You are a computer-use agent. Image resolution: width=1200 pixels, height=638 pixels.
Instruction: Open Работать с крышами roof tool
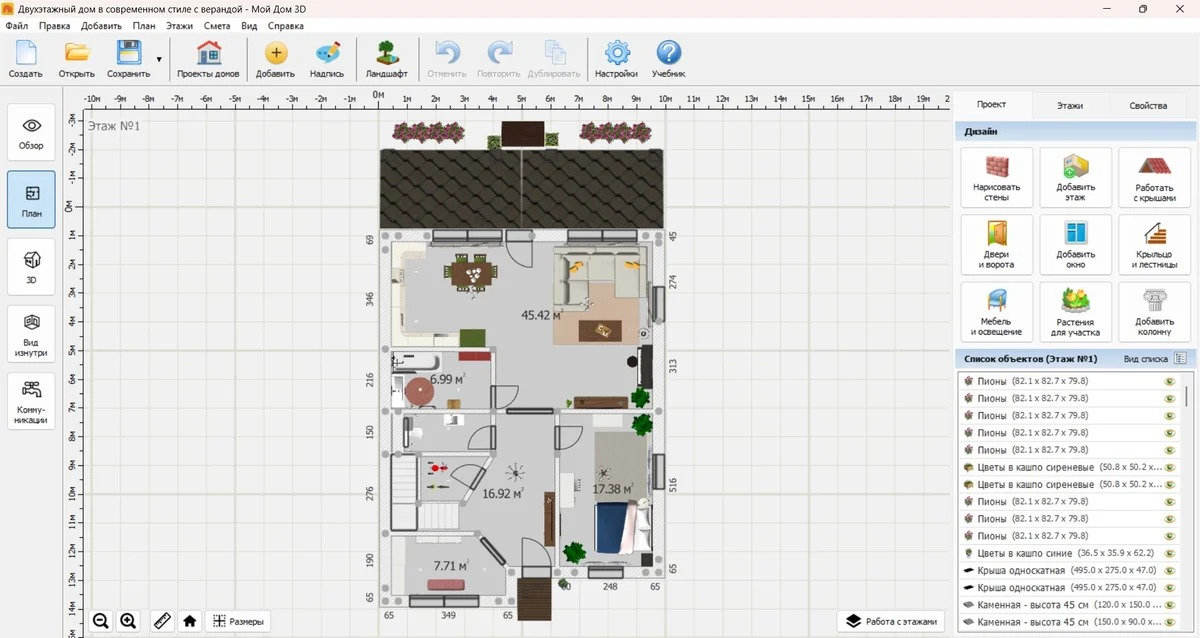click(x=1155, y=177)
